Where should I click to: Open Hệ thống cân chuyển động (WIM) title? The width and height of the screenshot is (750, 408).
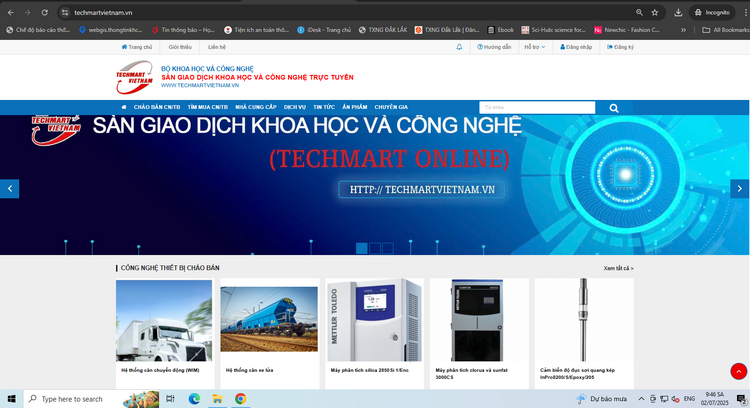pos(160,370)
